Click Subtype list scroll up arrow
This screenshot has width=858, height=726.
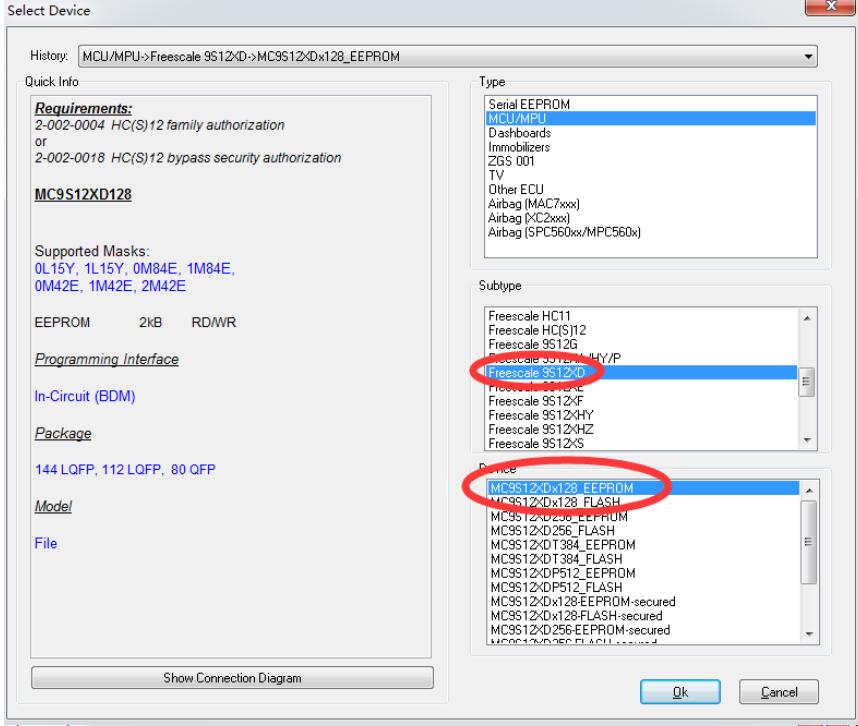pyautogui.click(x=807, y=318)
